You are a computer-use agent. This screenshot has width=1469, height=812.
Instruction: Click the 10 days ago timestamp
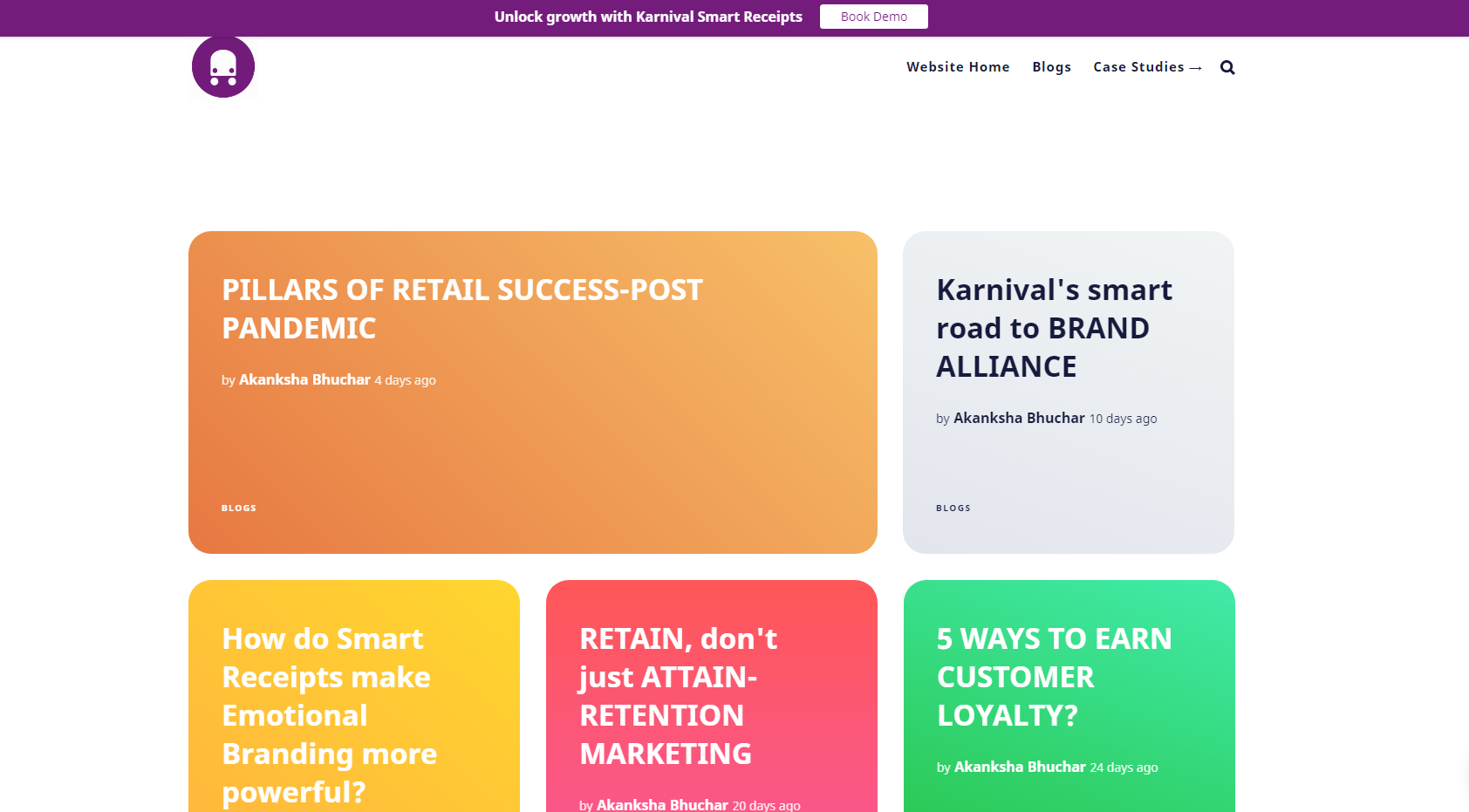(x=1124, y=419)
